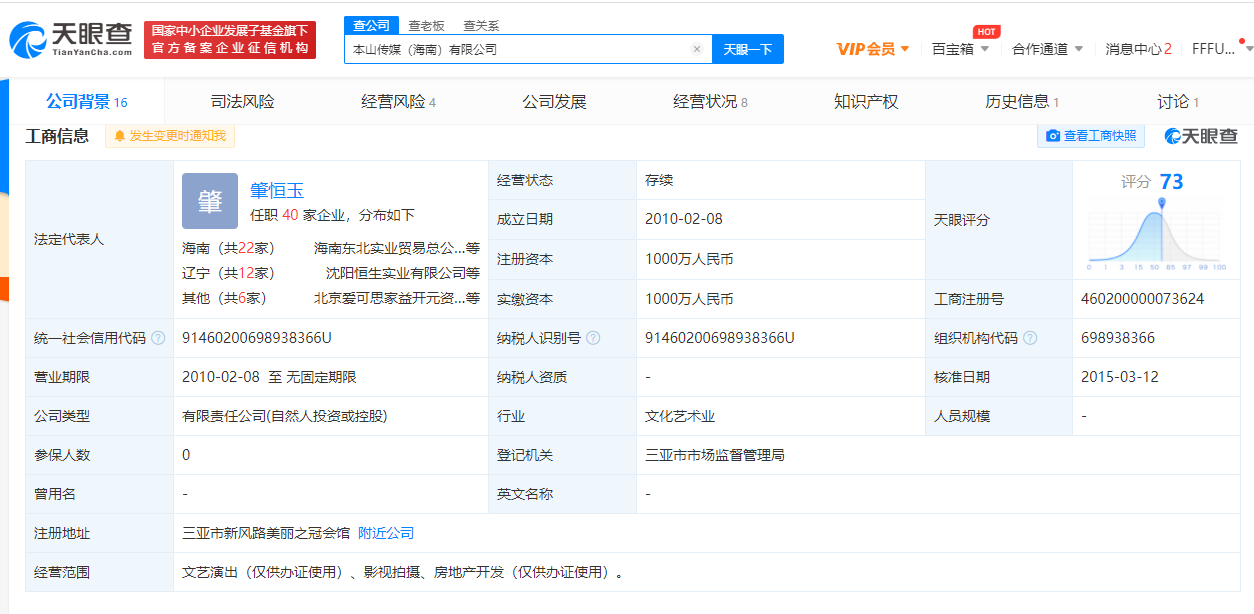Click the 经营范围 description text

[402, 573]
